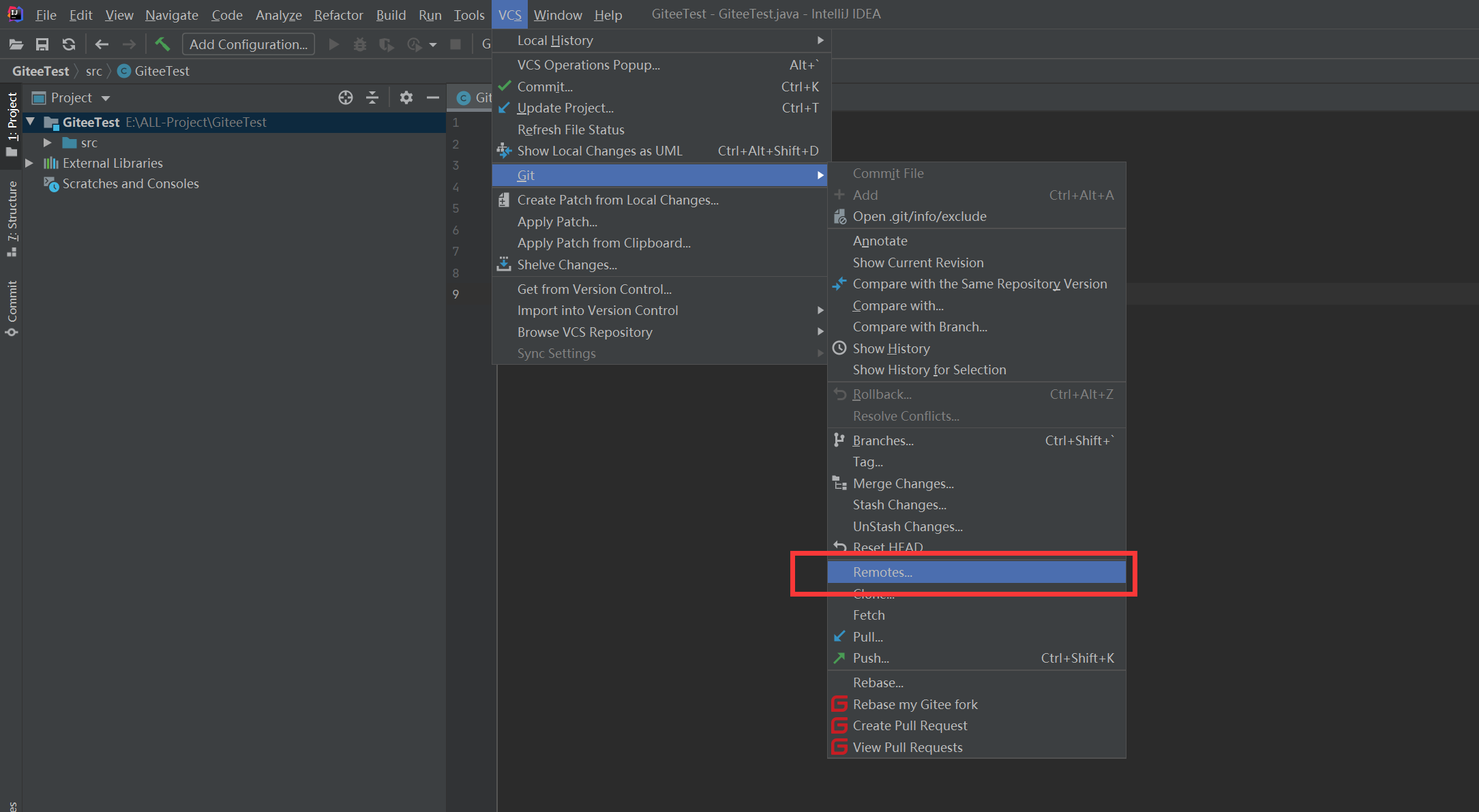Open the Refactor menu
This screenshot has width=1479, height=812.
click(338, 14)
